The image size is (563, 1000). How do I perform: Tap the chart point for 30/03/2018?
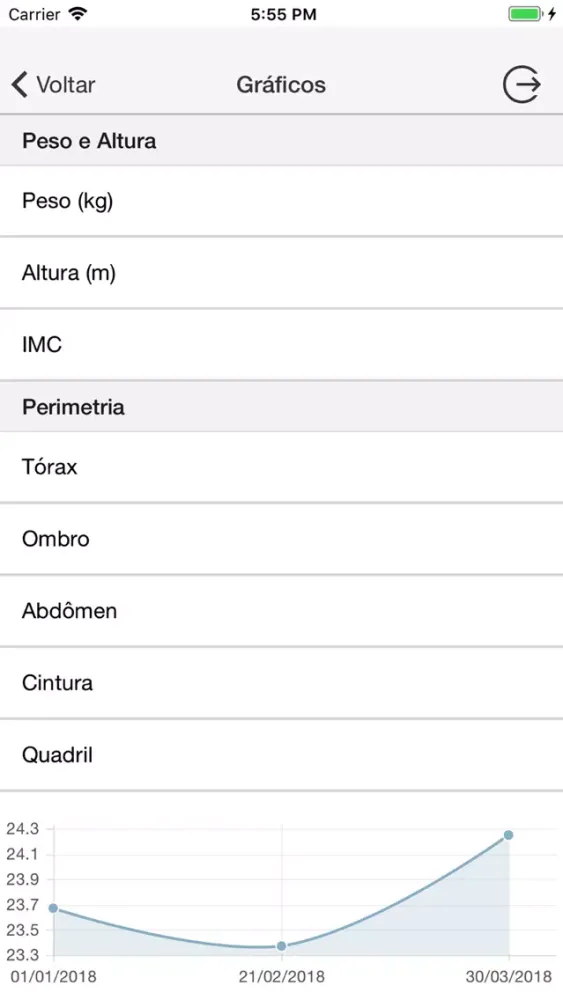[x=508, y=835]
